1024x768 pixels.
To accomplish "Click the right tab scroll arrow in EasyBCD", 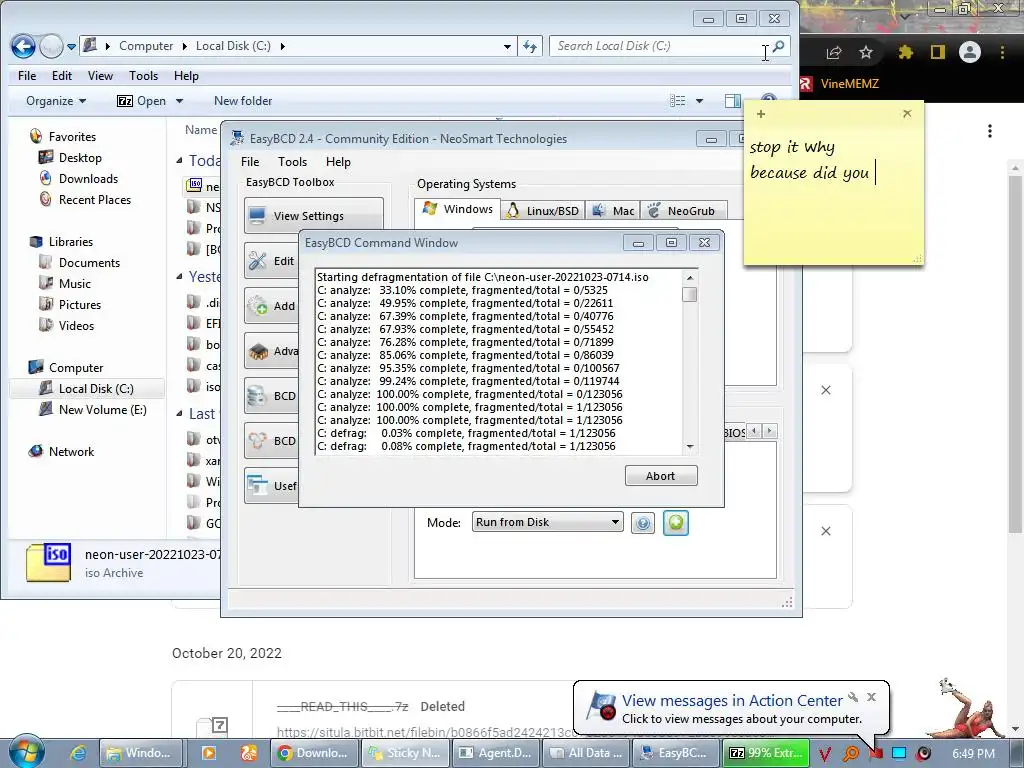I will tap(770, 431).
